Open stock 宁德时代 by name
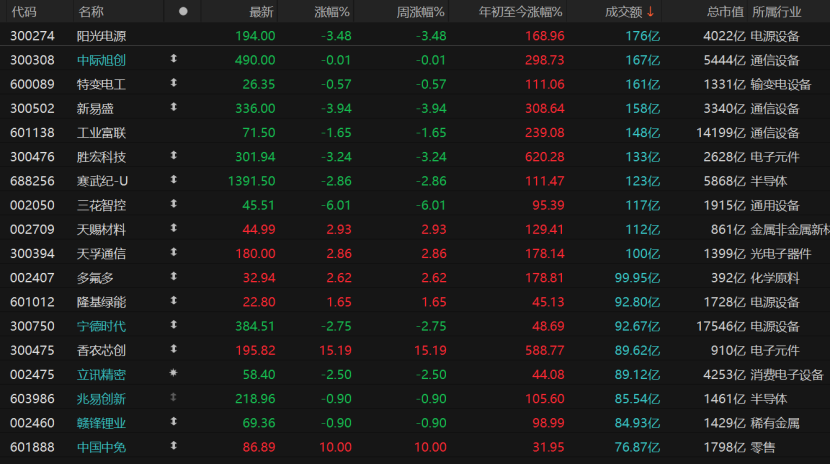The width and height of the screenshot is (830, 464). (x=101, y=326)
